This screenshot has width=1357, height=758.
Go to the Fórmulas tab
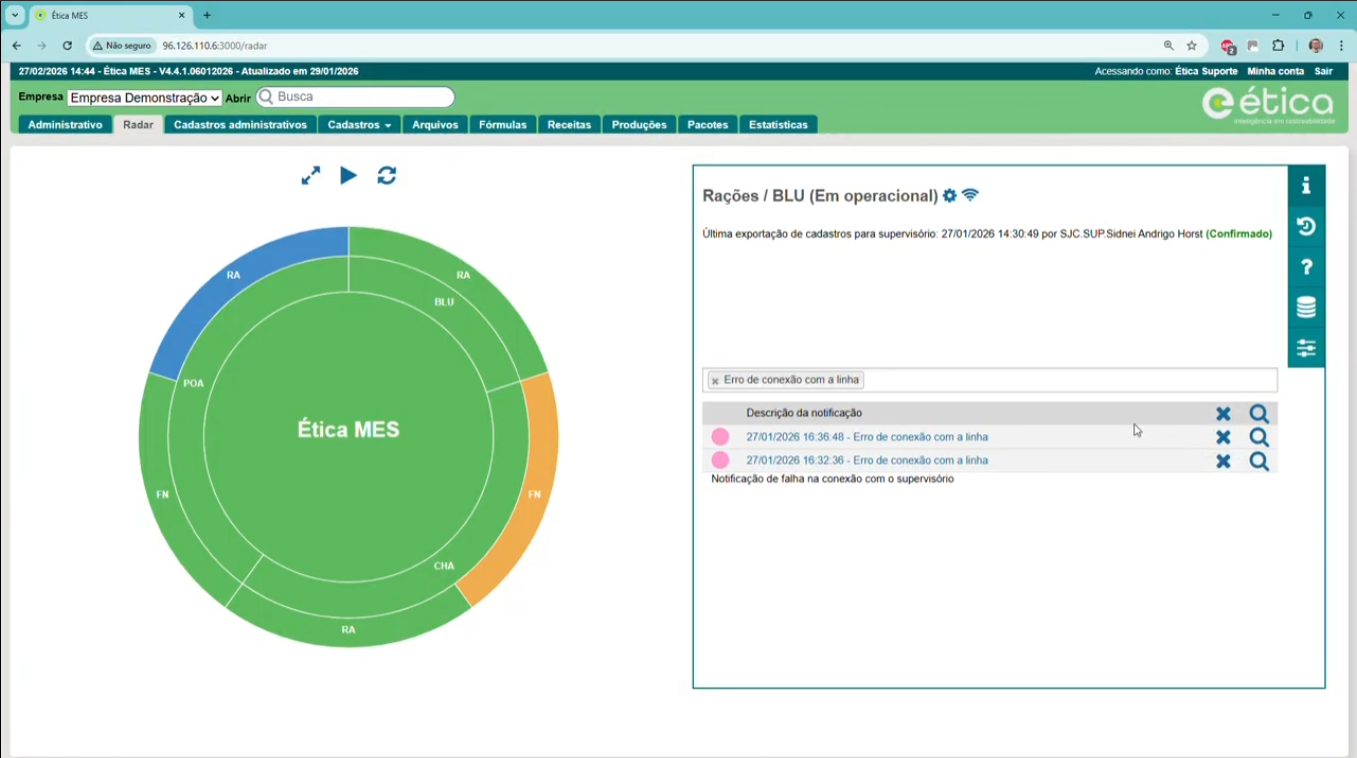coord(503,125)
